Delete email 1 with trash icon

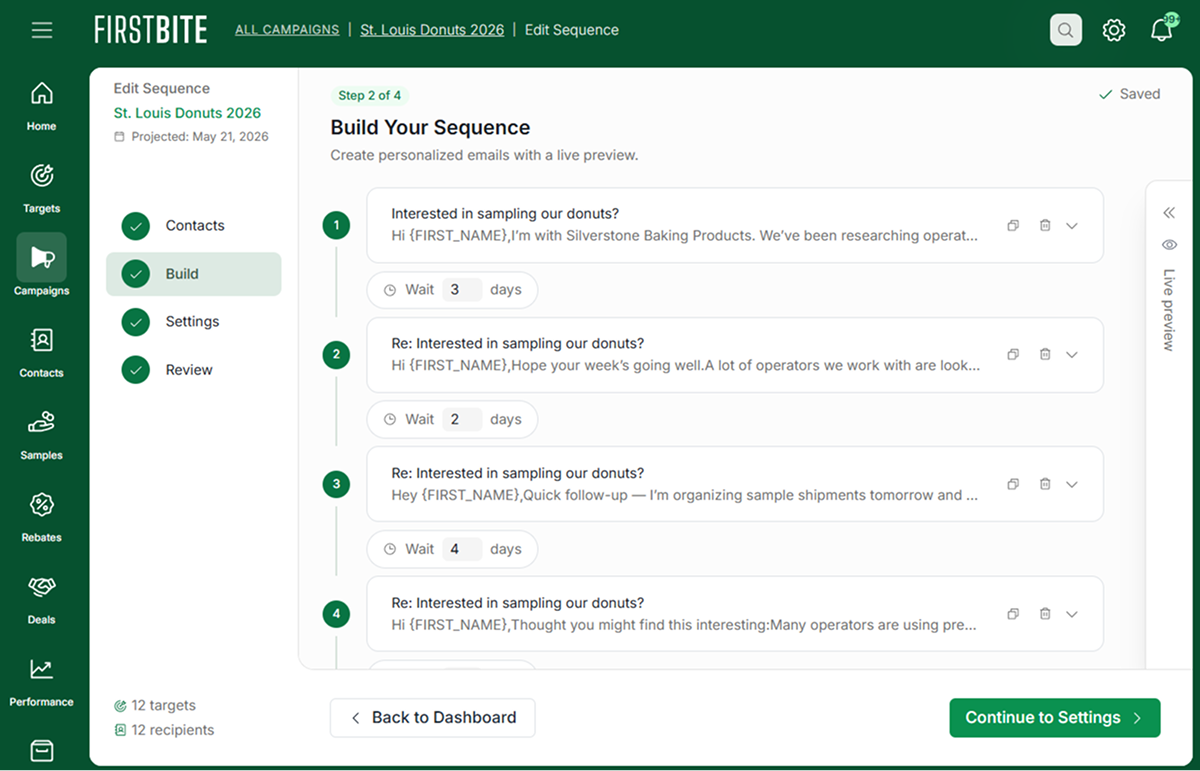click(x=1045, y=226)
